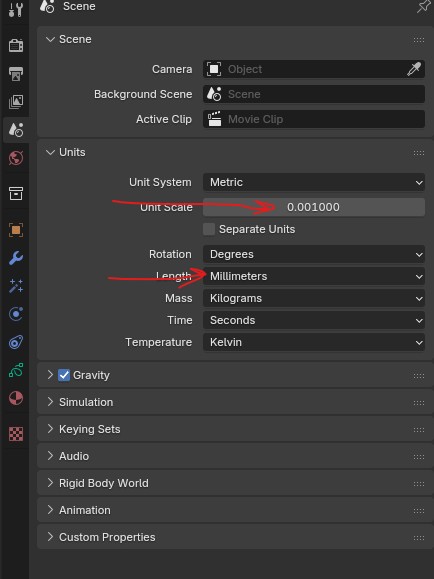Grab the Audio panel drag handle
434x579 pixels.
tap(419, 457)
